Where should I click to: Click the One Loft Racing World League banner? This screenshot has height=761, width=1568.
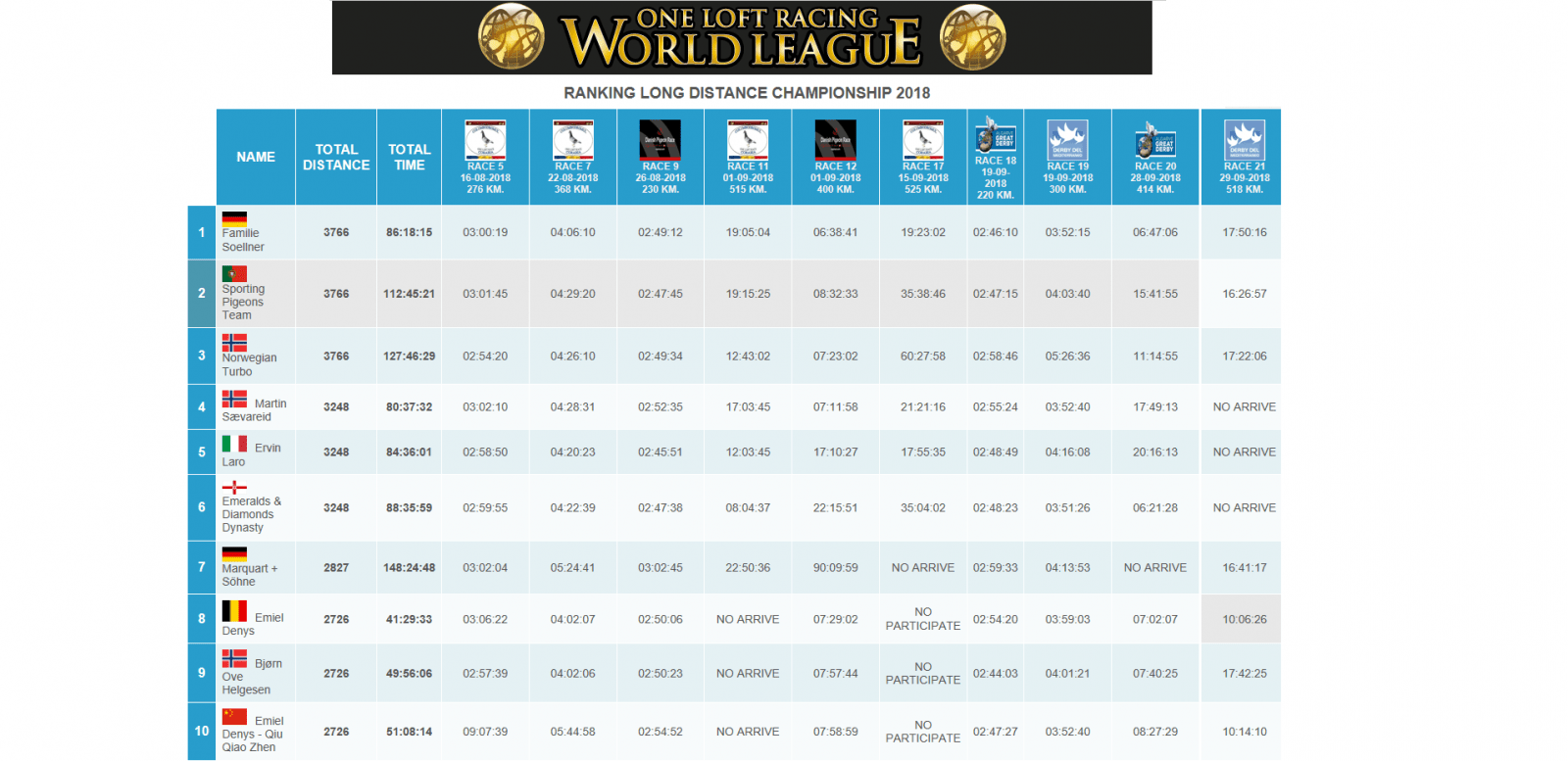[742, 39]
